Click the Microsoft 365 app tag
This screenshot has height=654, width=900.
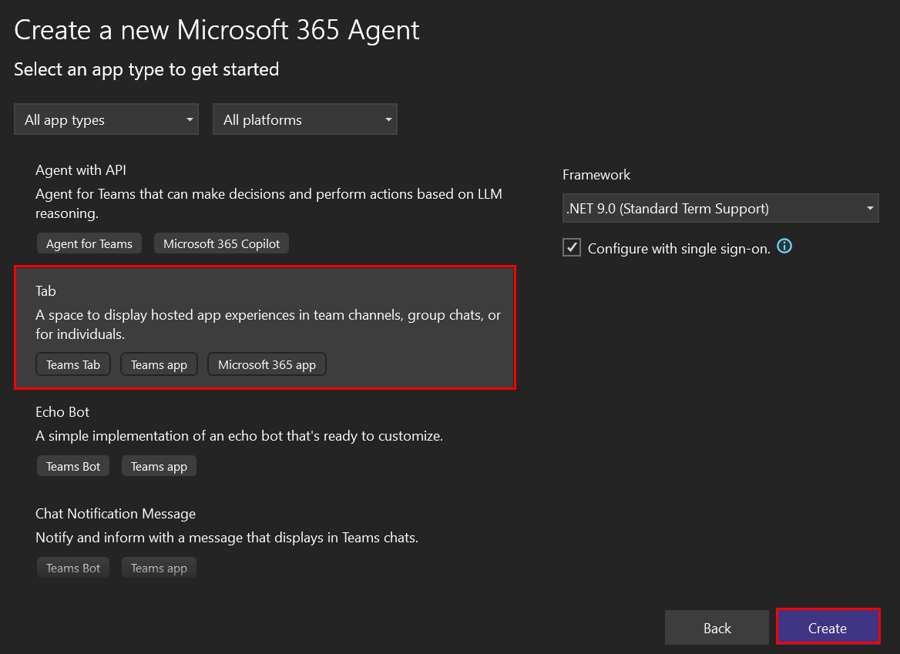point(267,365)
